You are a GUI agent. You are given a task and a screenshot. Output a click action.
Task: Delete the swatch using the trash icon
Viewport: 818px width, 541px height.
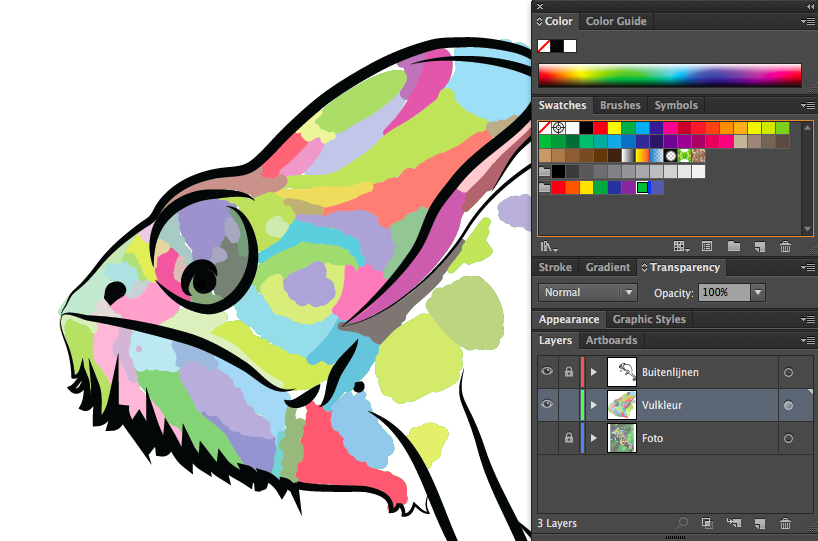(x=785, y=246)
